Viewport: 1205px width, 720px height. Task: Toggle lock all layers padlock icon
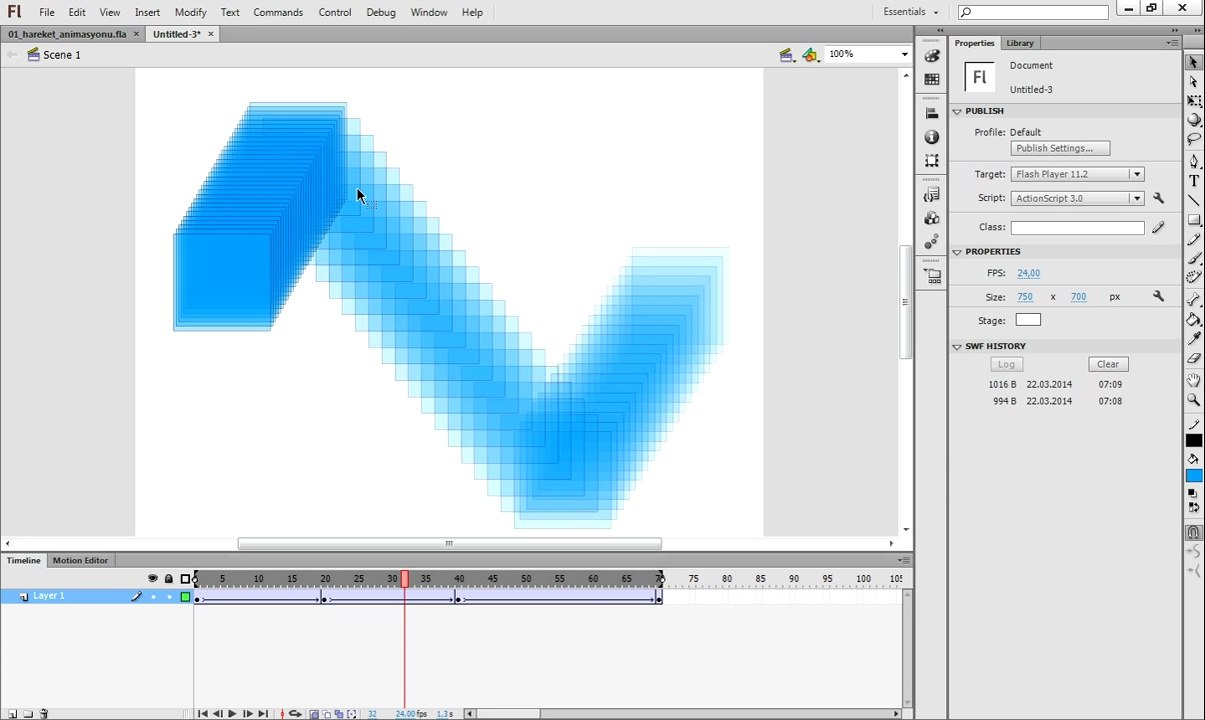point(168,579)
